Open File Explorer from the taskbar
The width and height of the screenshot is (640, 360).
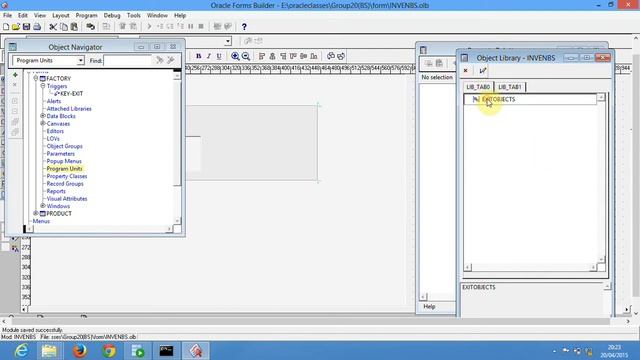coord(49,351)
